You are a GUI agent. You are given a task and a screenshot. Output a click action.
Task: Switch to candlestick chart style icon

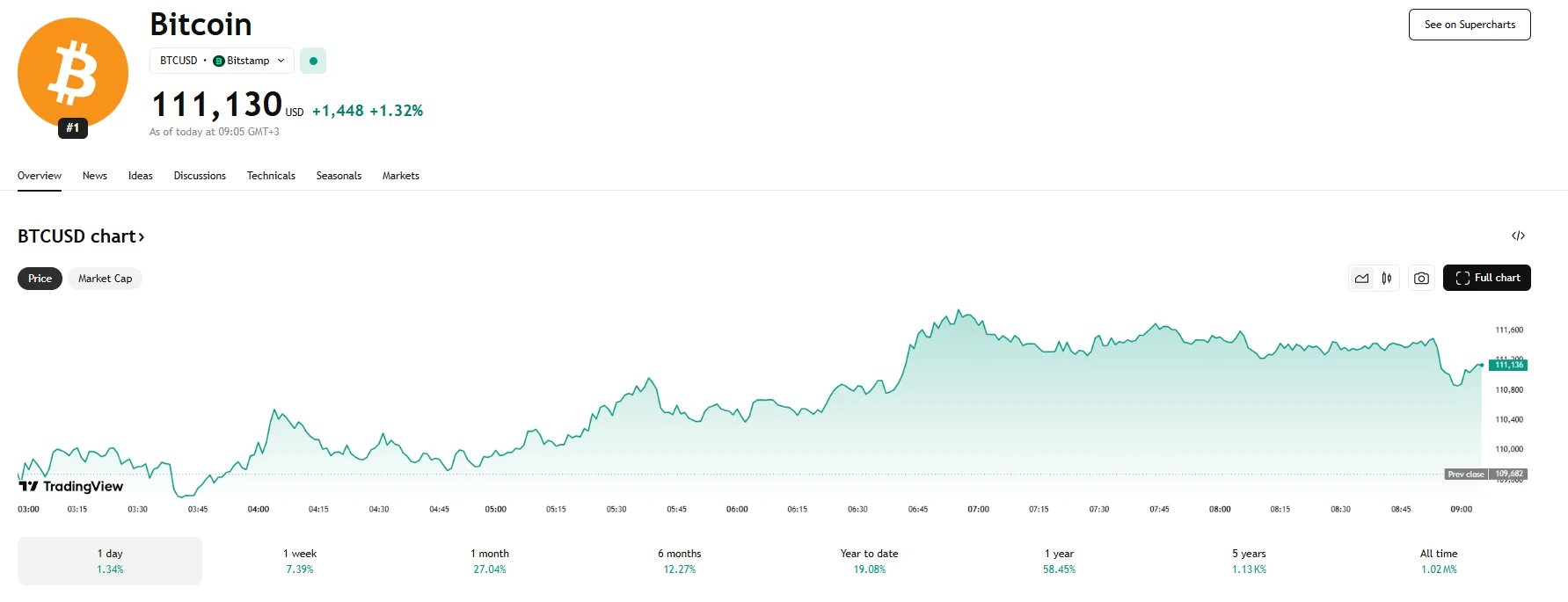point(1387,279)
